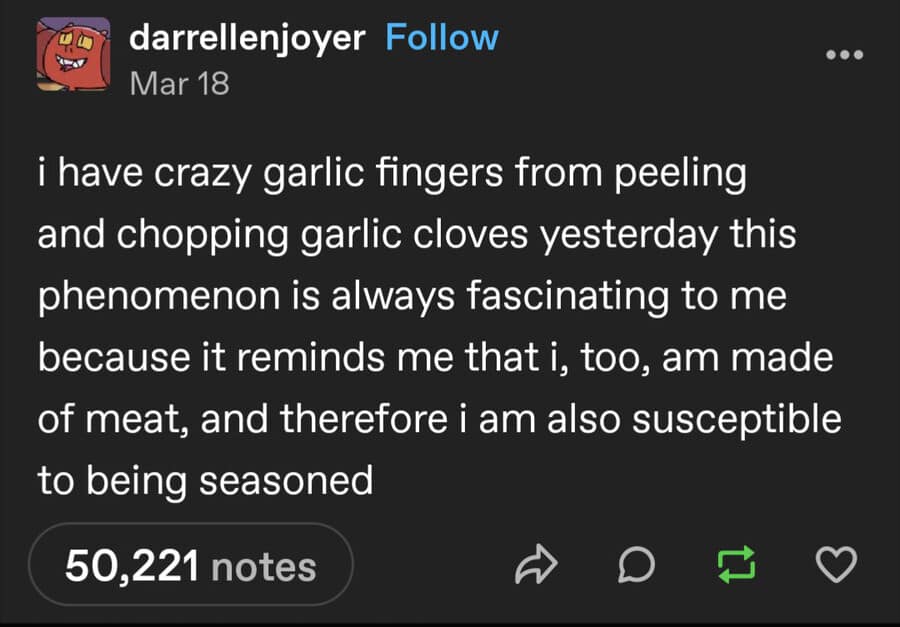
Task: Open replies with the speech bubble icon
Action: pos(638,565)
